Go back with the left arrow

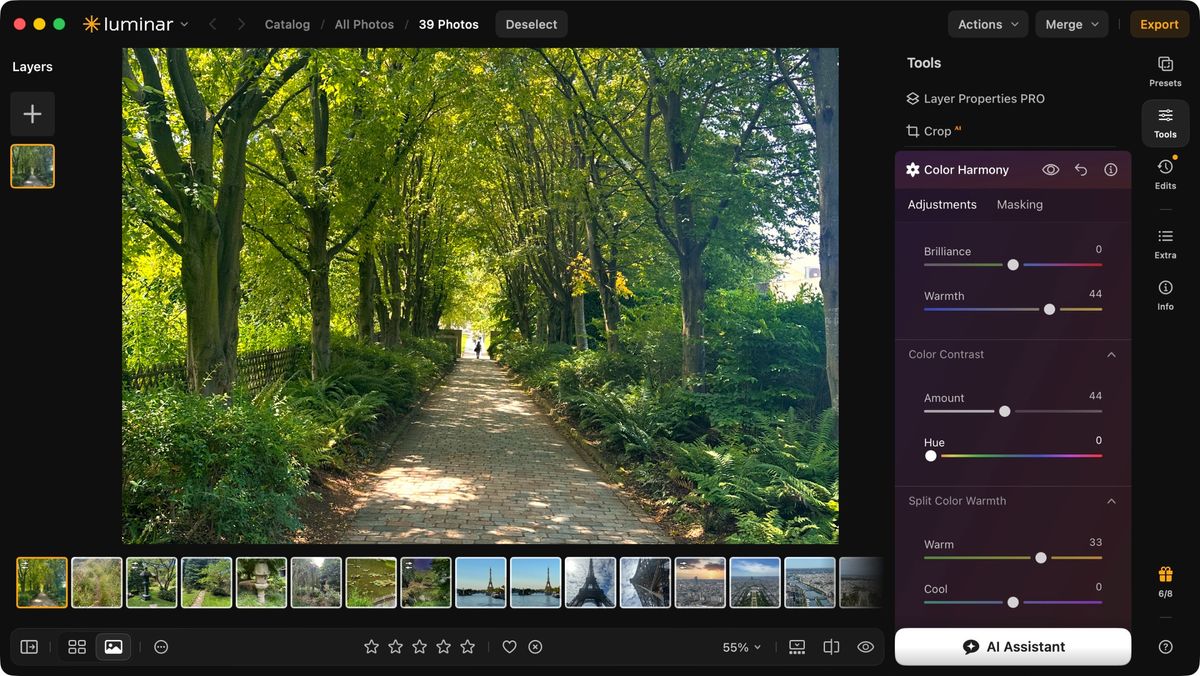point(212,24)
